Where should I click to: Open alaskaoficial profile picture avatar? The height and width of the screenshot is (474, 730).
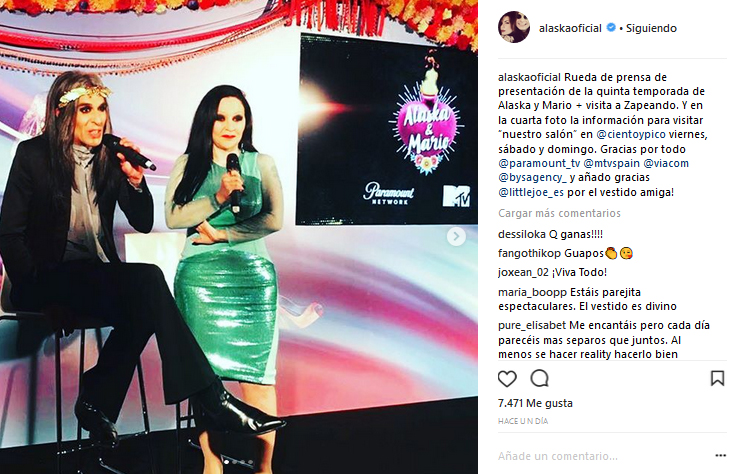pos(514,27)
